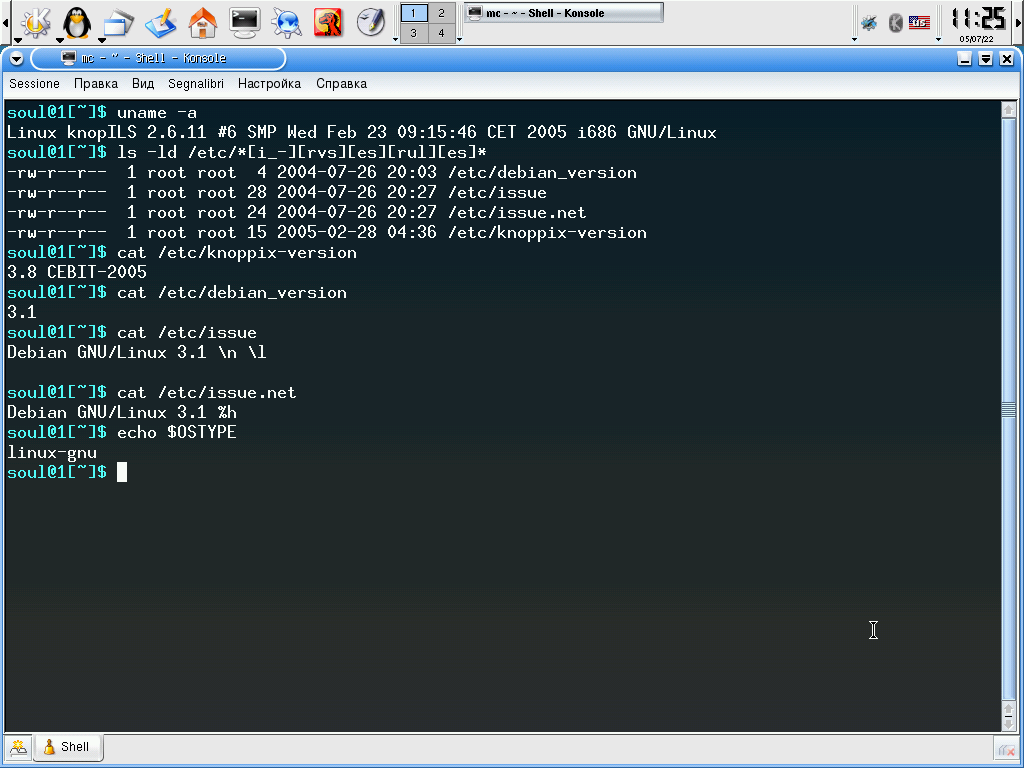Launch the Konqueror web browser icon
1024x768 pixels.
[286, 22]
